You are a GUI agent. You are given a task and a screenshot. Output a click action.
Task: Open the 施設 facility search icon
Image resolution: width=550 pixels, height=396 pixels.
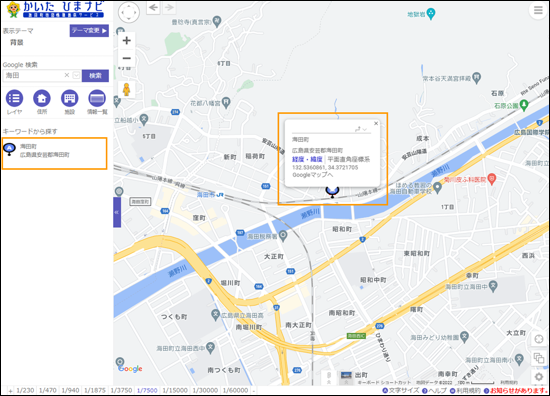click(x=69, y=102)
